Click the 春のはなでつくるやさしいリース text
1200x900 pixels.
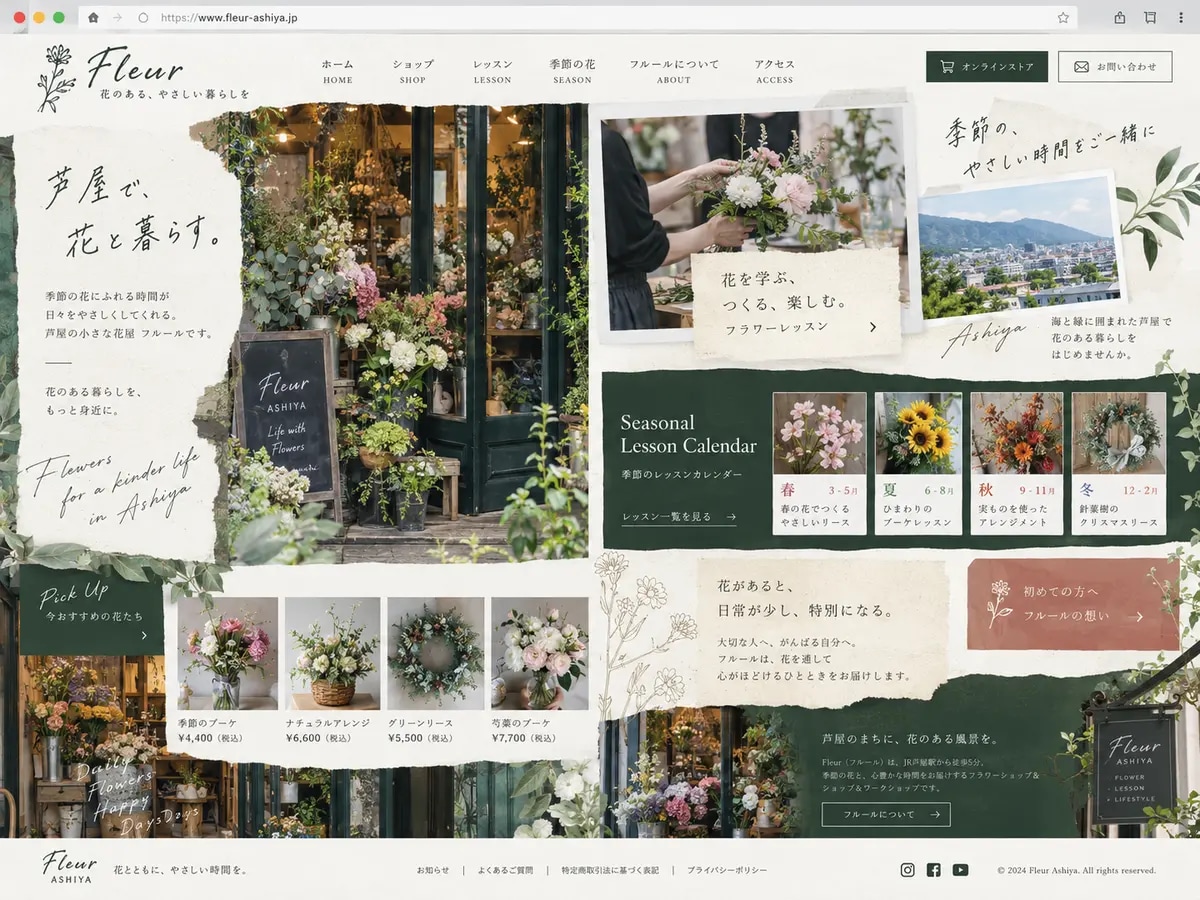pos(816,516)
